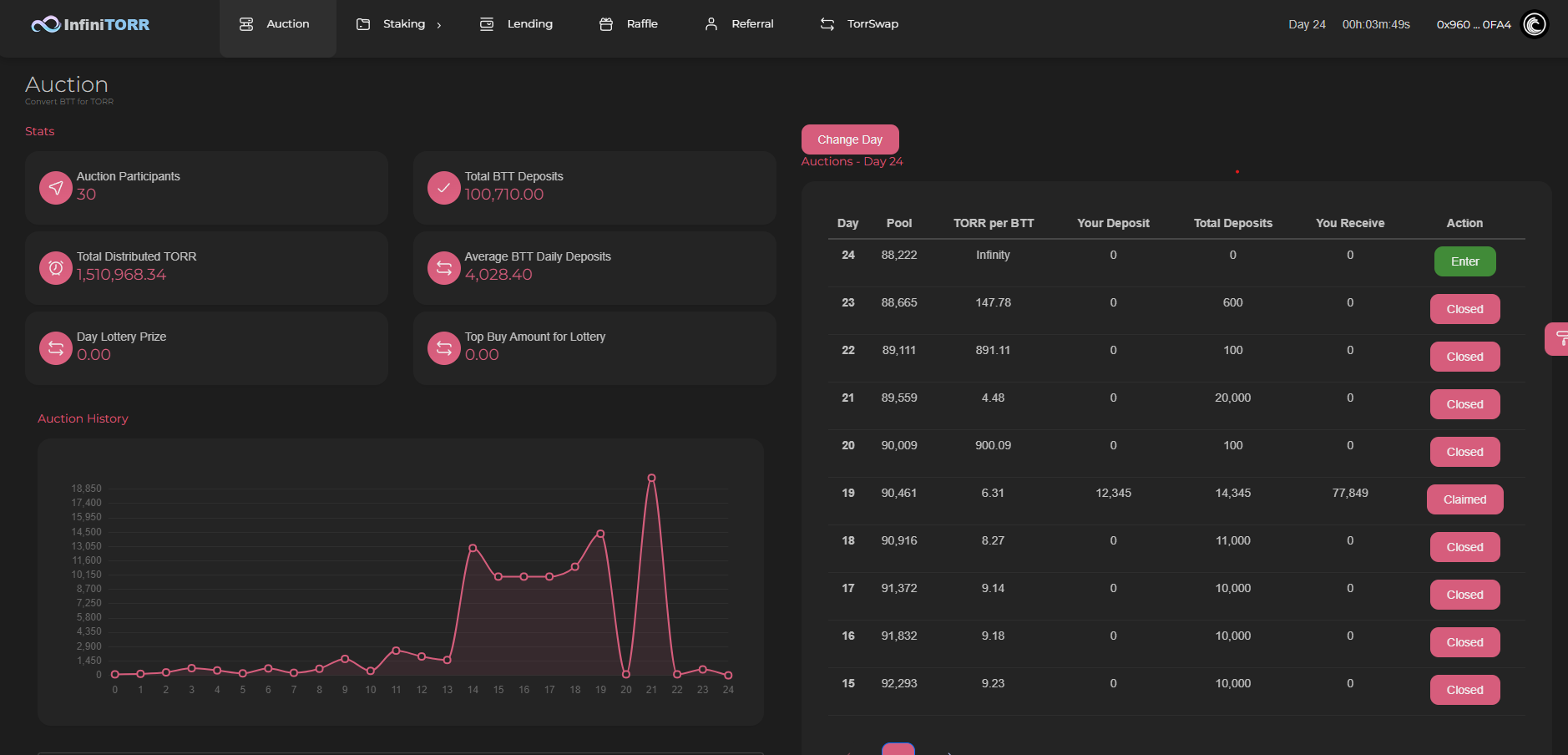
Task: Enter the Day 24 auction
Action: click(x=1464, y=261)
